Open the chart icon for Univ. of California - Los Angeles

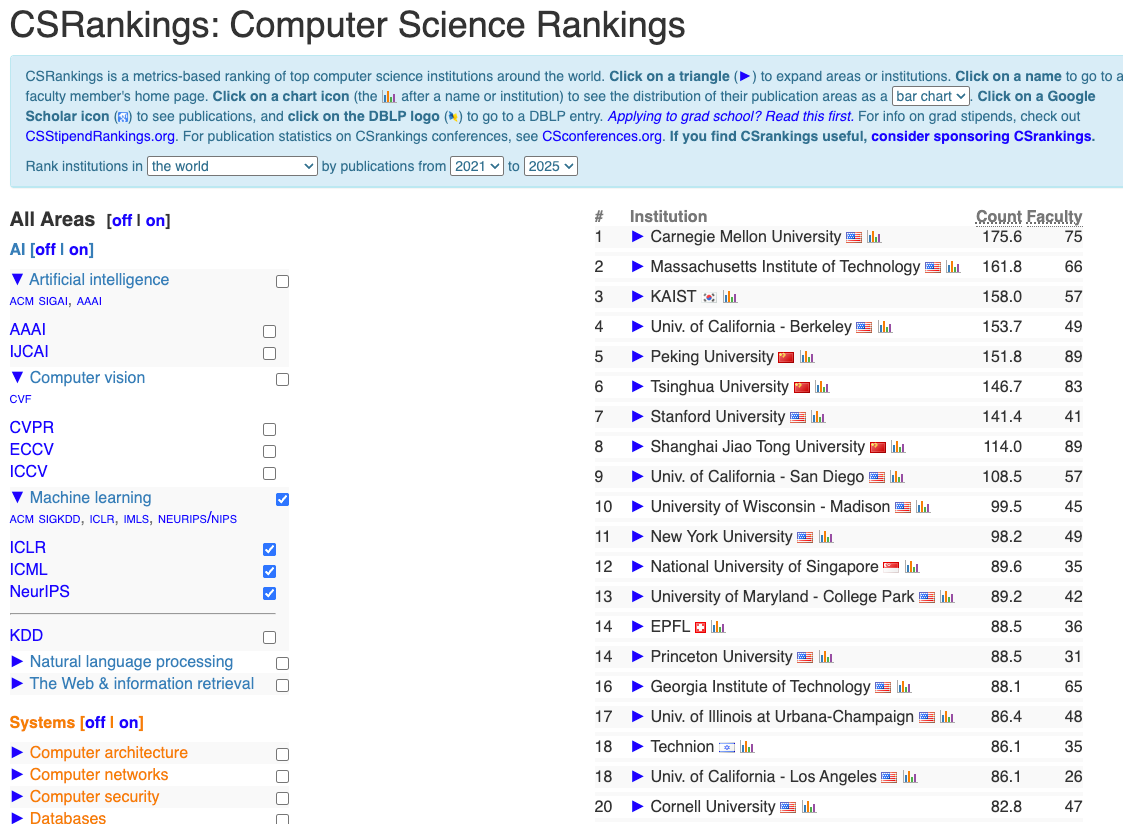tap(910, 777)
